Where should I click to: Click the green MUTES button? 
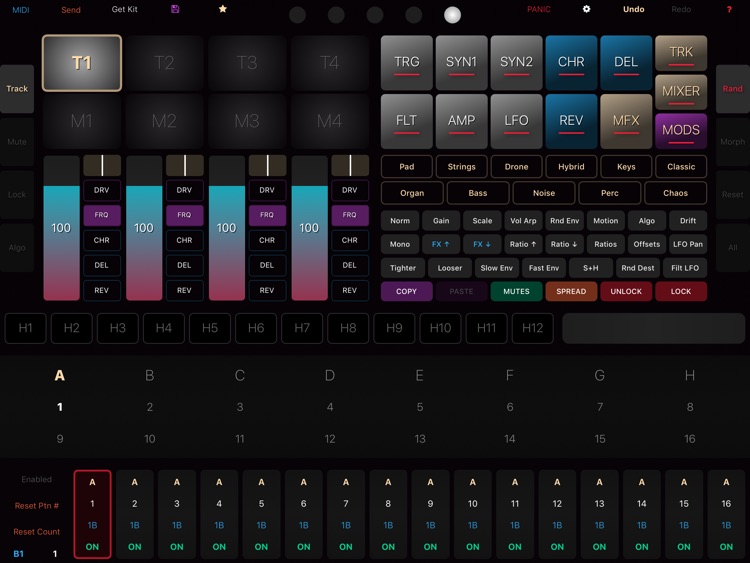pos(517,291)
